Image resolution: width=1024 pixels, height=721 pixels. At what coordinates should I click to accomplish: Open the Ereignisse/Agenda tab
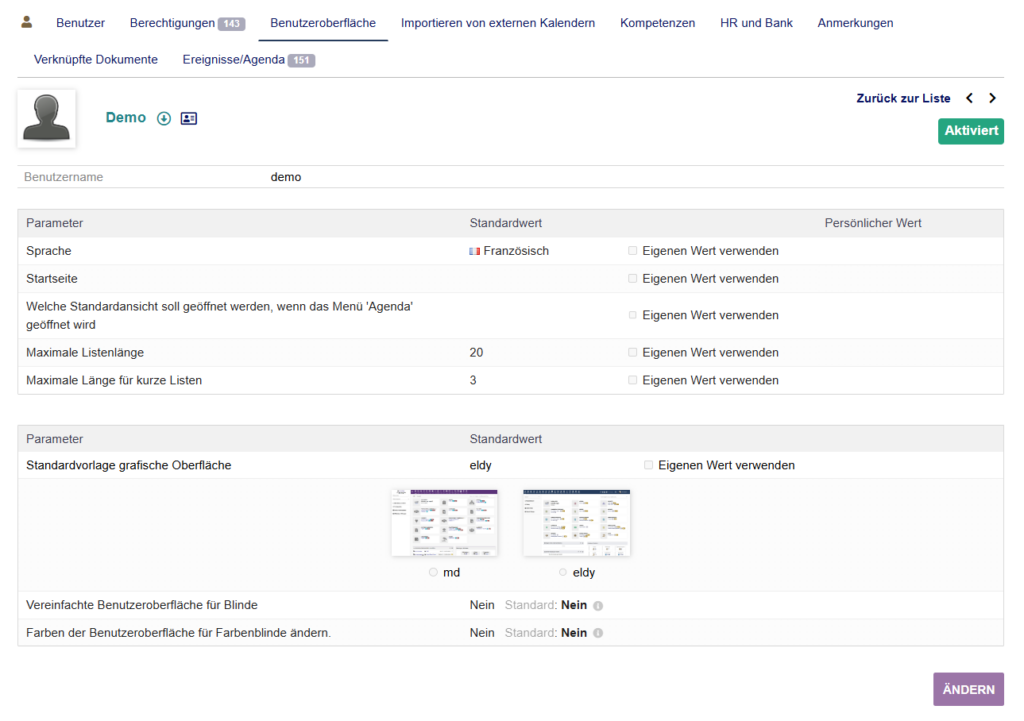coord(248,59)
